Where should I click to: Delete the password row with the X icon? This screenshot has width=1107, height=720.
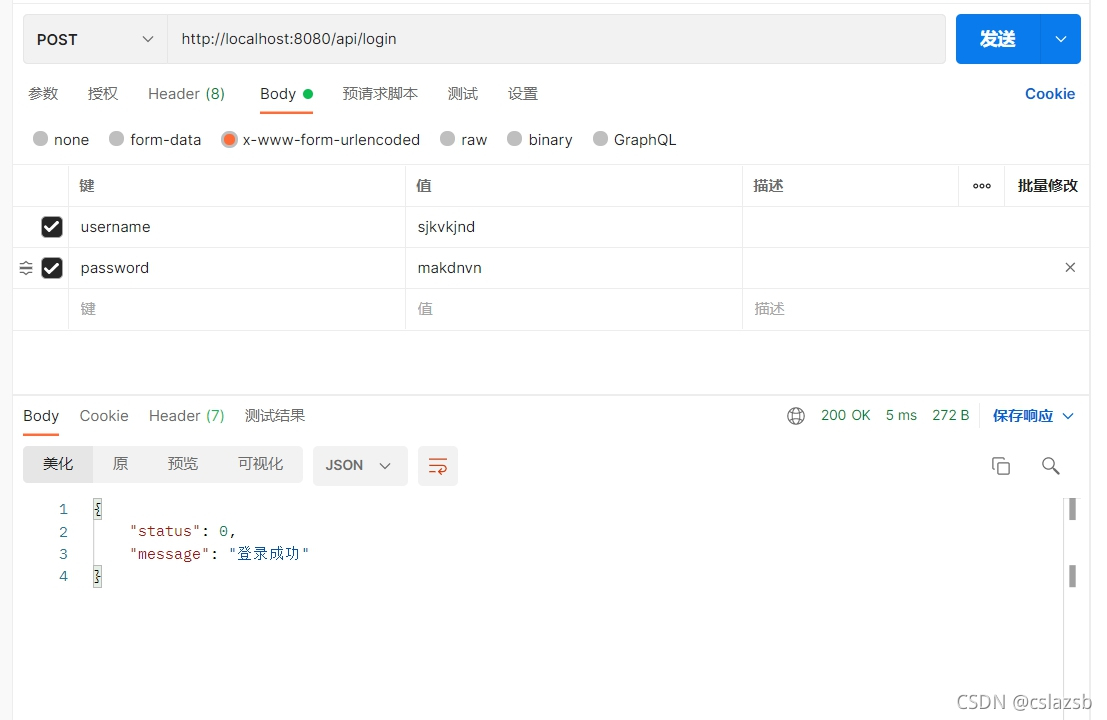click(x=1070, y=268)
